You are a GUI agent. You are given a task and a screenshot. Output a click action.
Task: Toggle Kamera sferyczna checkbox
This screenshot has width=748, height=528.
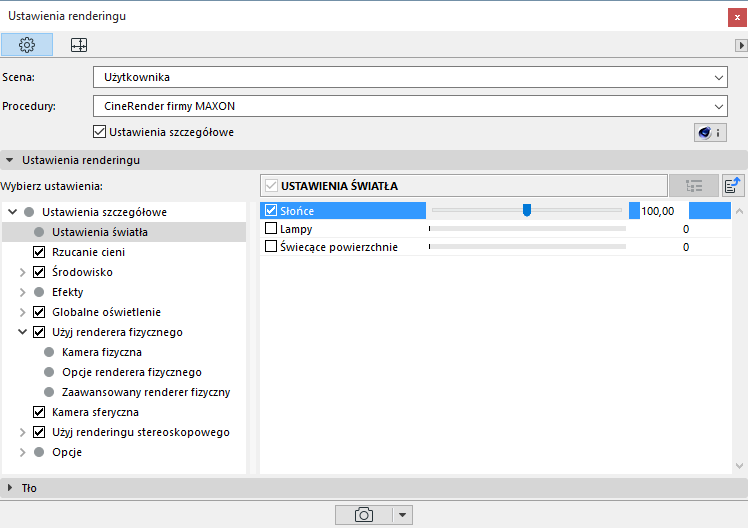(x=39, y=412)
